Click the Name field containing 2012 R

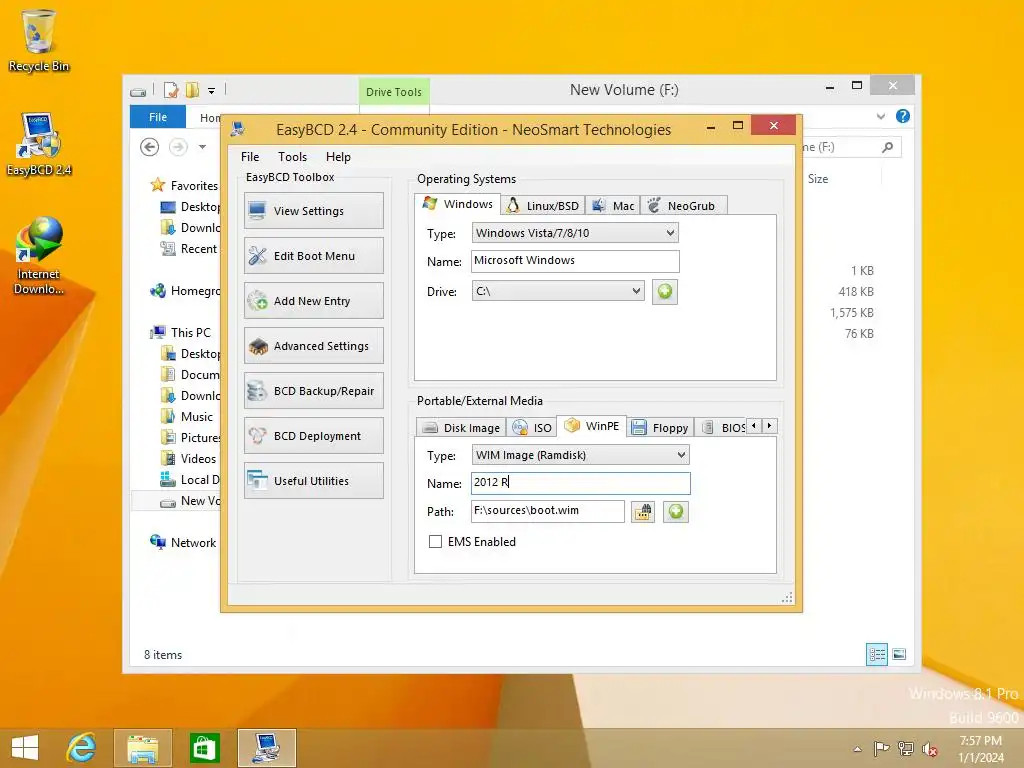point(581,483)
